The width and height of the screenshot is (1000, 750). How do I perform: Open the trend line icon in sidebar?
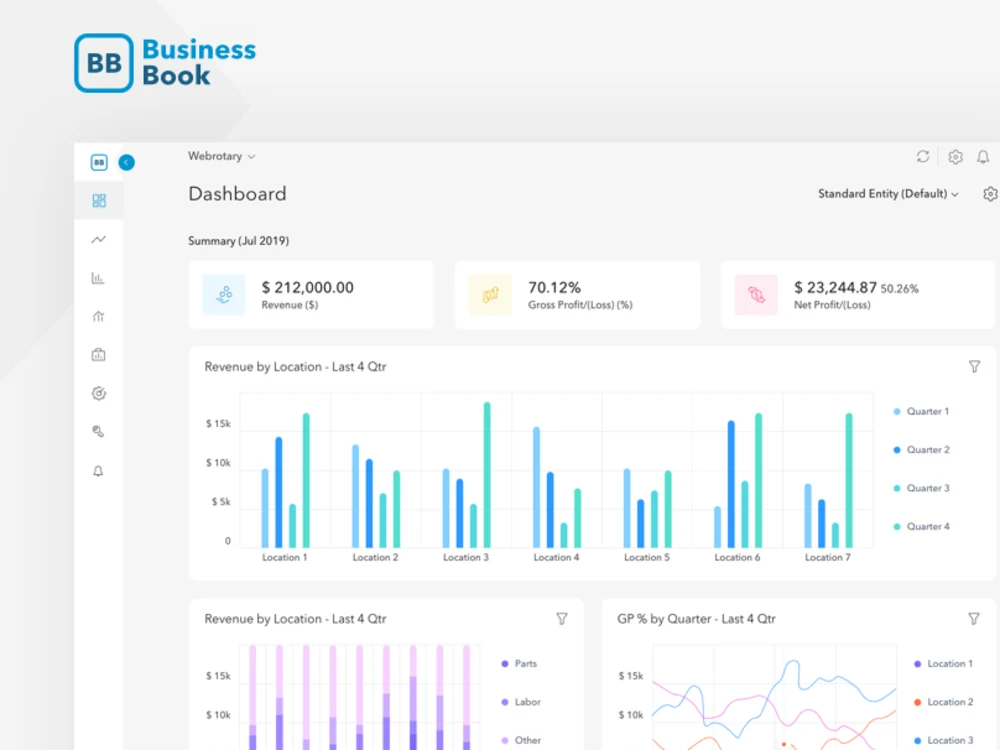[x=98, y=239]
